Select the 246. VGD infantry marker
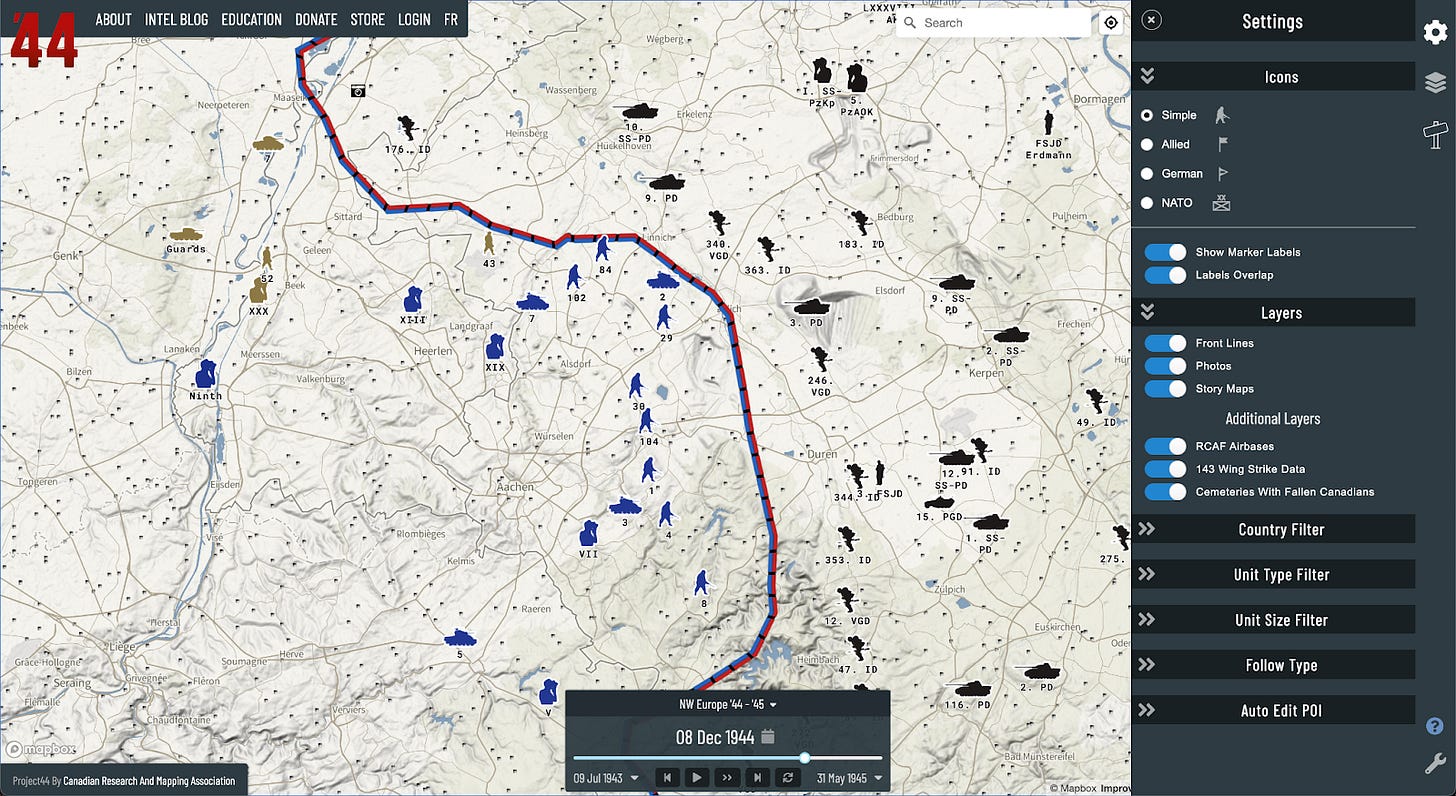Image resolution: width=1456 pixels, height=796 pixels. [821, 358]
